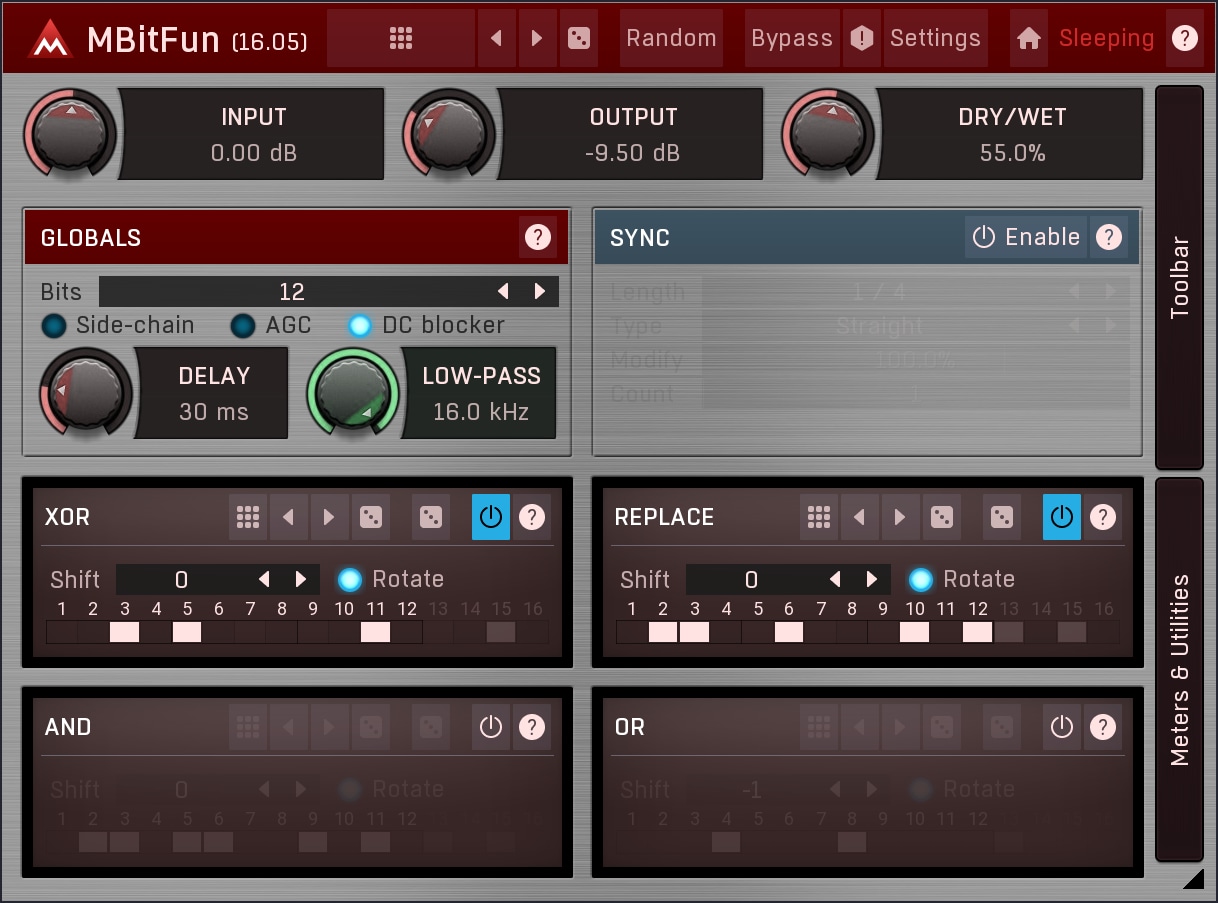The height and width of the screenshot is (903, 1218).
Task: Turn on the Side-chain option
Action: click(53, 325)
